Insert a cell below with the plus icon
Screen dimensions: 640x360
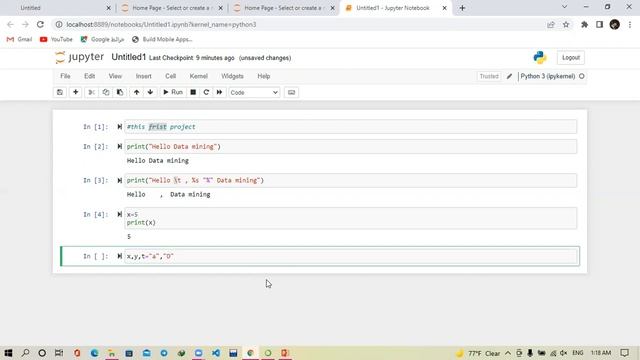pyautogui.click(x=76, y=92)
